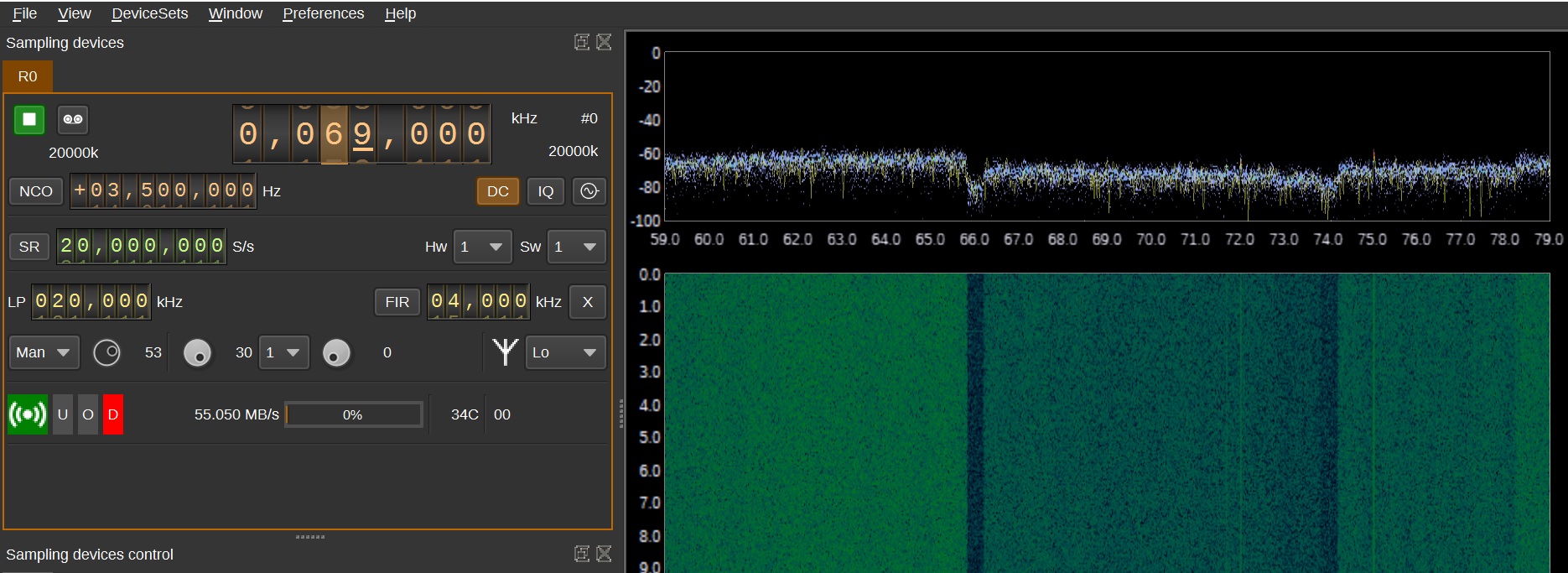
Task: Open the File menu
Action: tap(25, 13)
